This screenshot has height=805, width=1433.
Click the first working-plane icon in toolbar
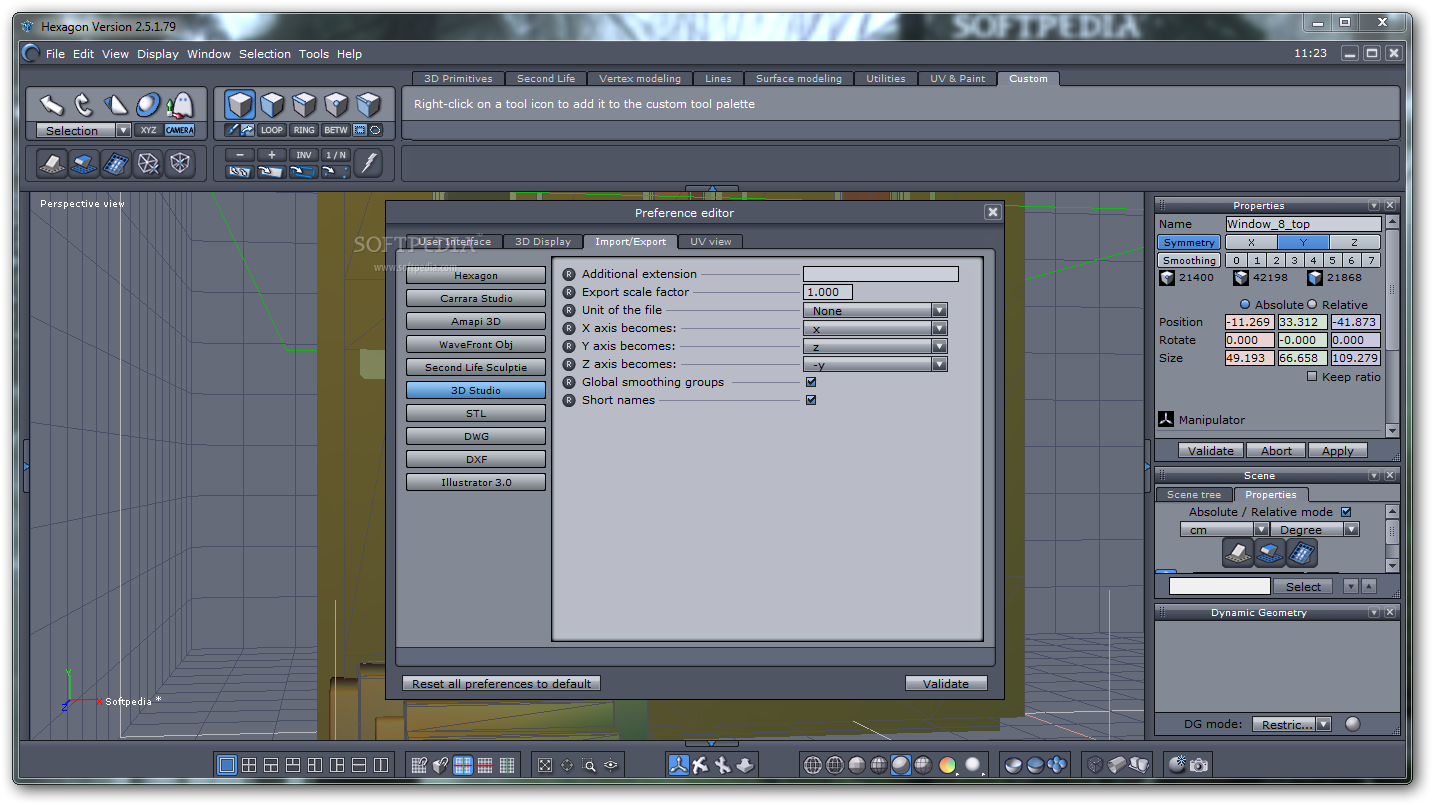pos(52,163)
